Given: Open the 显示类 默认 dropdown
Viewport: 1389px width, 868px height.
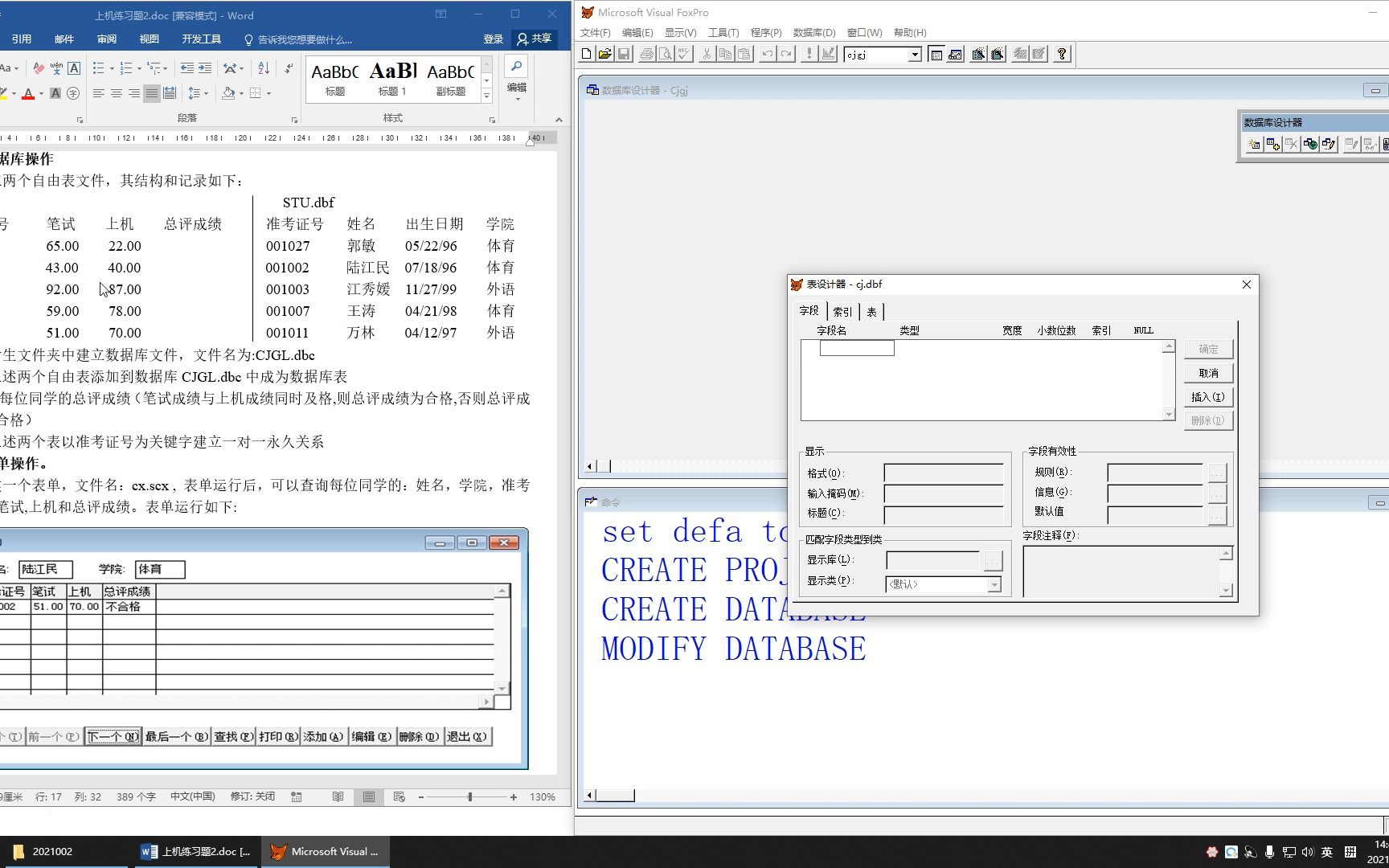Looking at the screenshot, I should (994, 584).
